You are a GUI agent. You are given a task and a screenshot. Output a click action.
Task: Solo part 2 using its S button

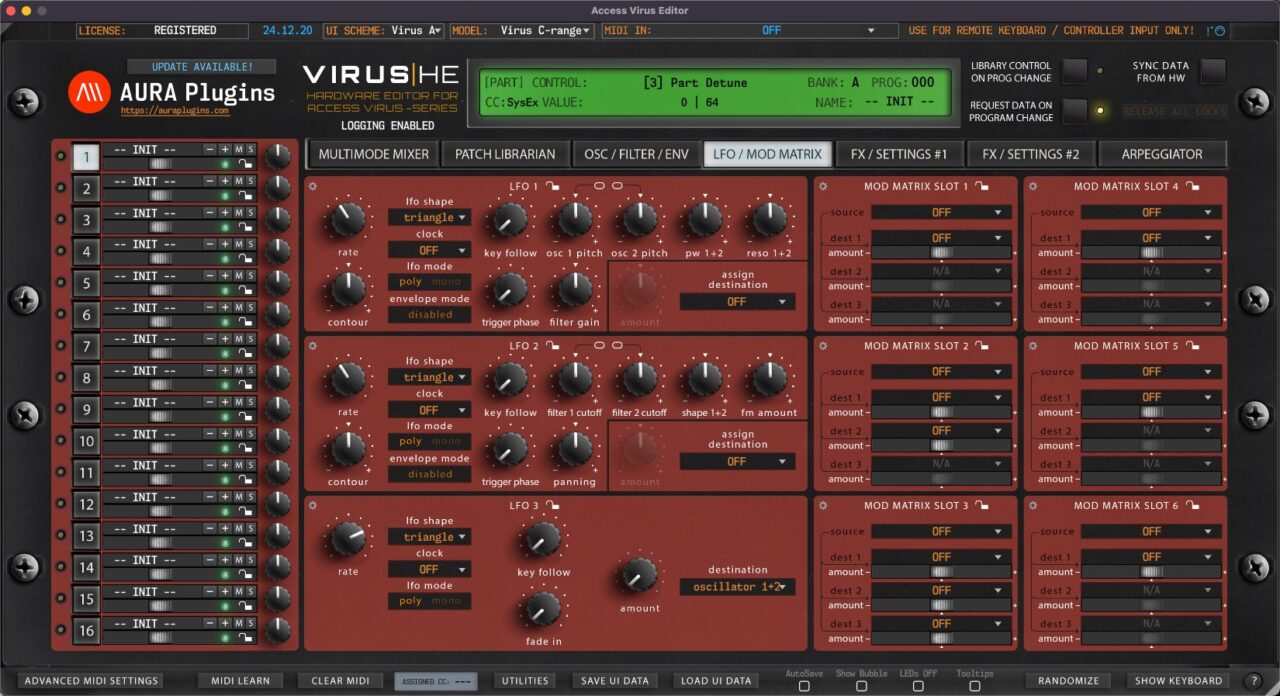coord(250,183)
